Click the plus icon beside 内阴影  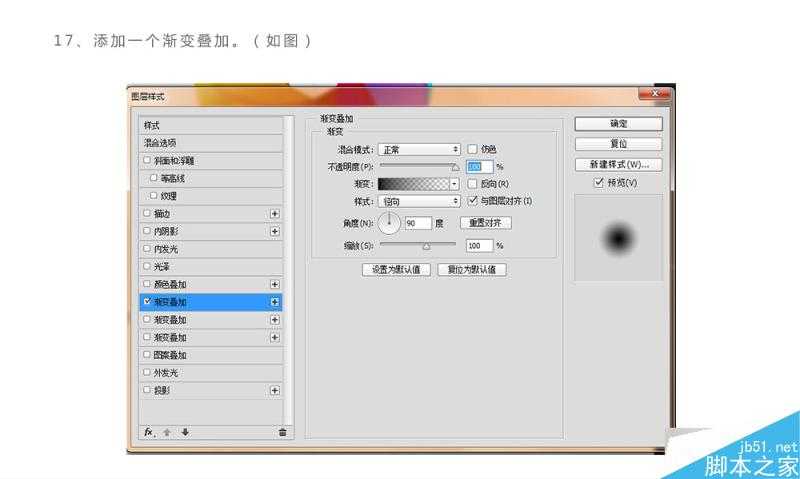point(274,231)
